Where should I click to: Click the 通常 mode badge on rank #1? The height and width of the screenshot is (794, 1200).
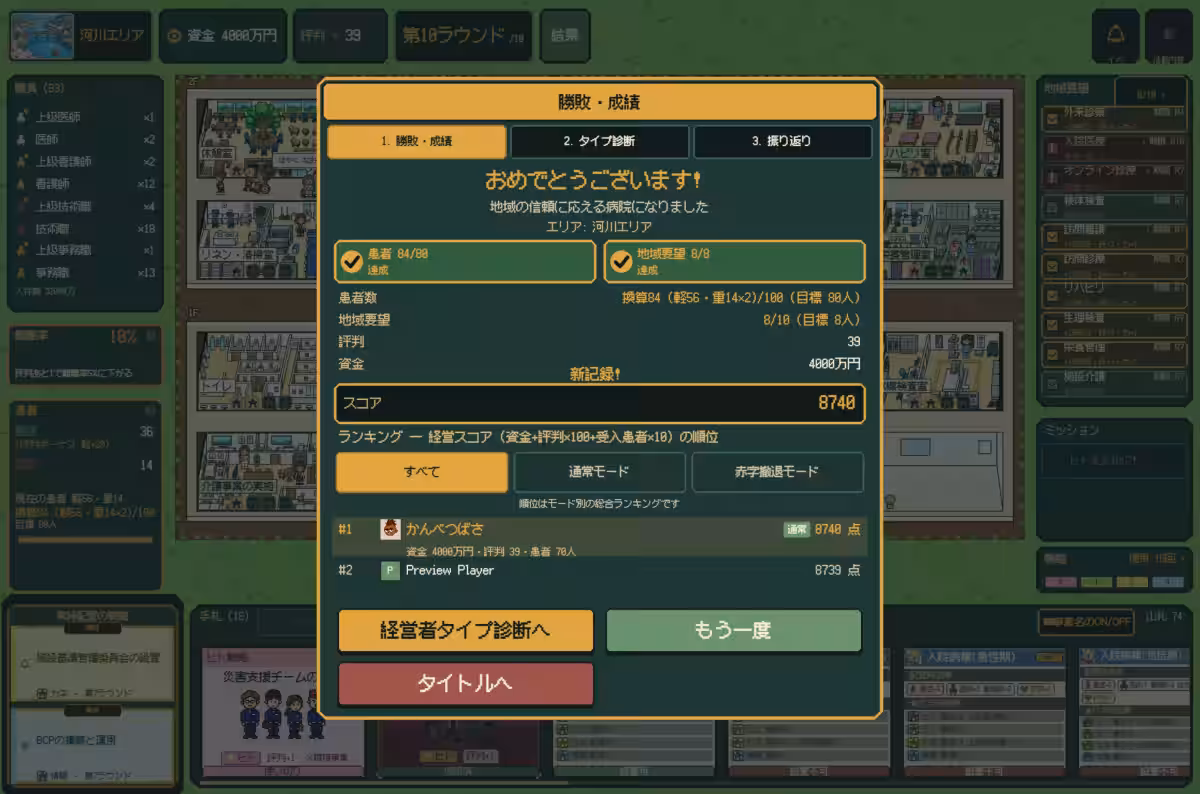[x=796, y=529]
